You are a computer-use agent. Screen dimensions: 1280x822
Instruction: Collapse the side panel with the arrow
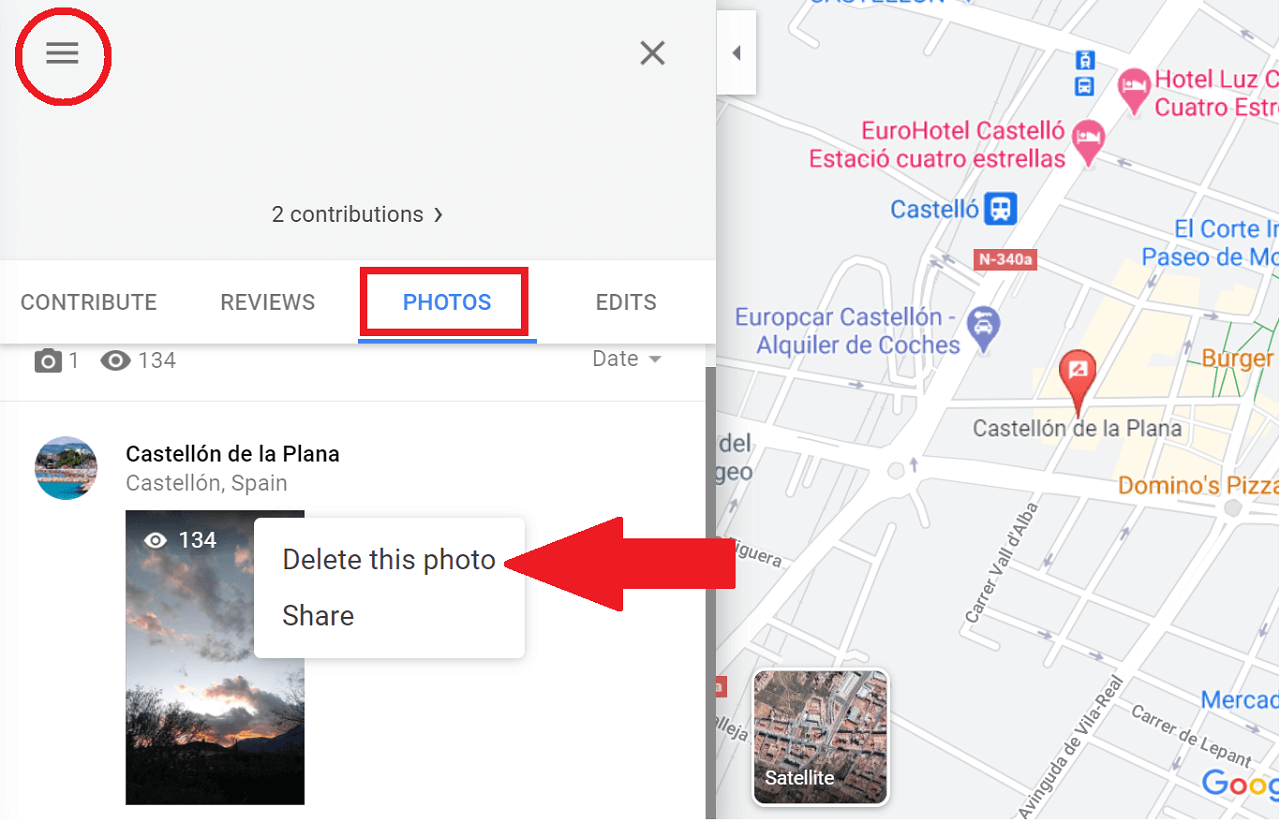[736, 53]
